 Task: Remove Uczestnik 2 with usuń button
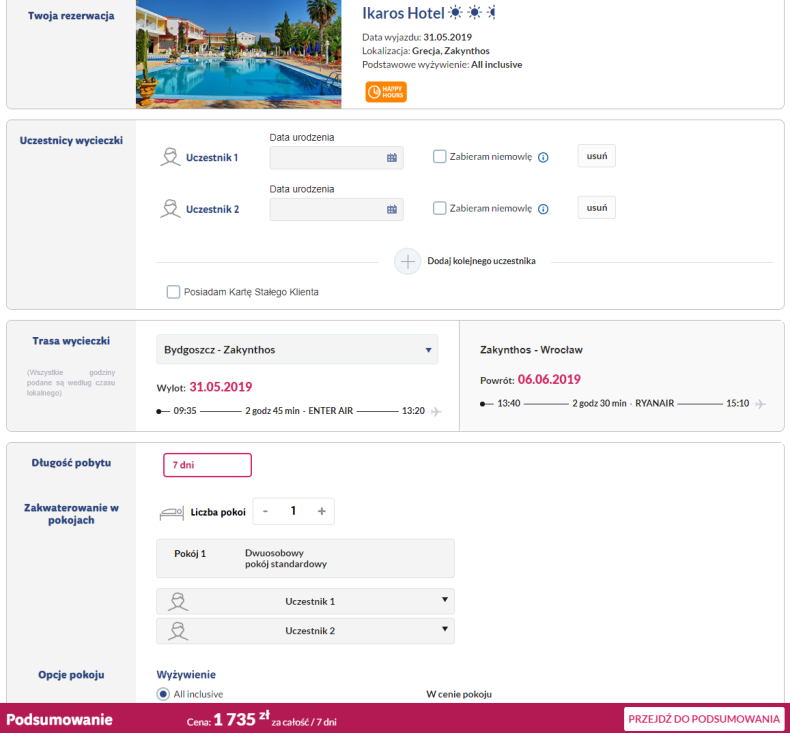(x=597, y=208)
